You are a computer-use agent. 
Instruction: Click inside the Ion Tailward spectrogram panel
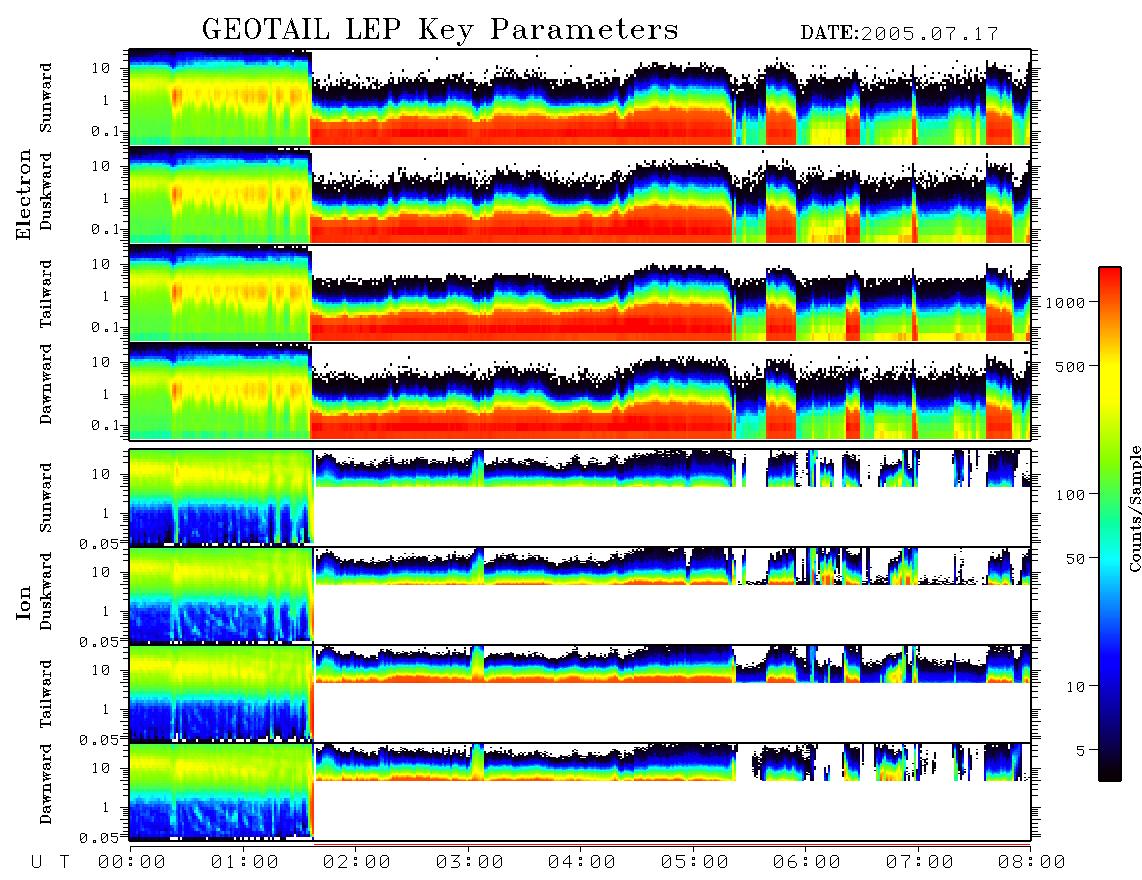click(580, 694)
